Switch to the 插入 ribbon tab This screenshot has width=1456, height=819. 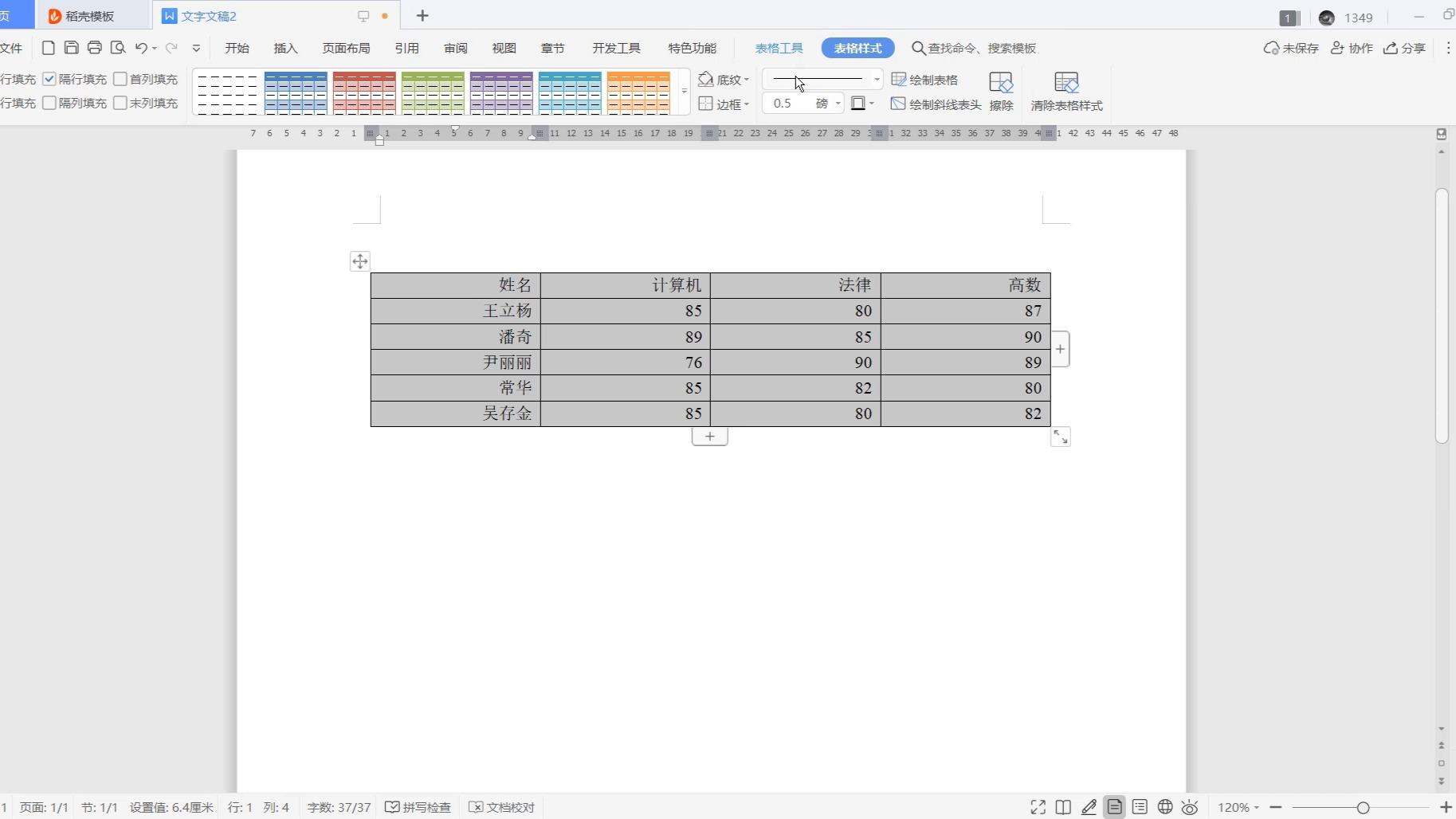point(285,48)
